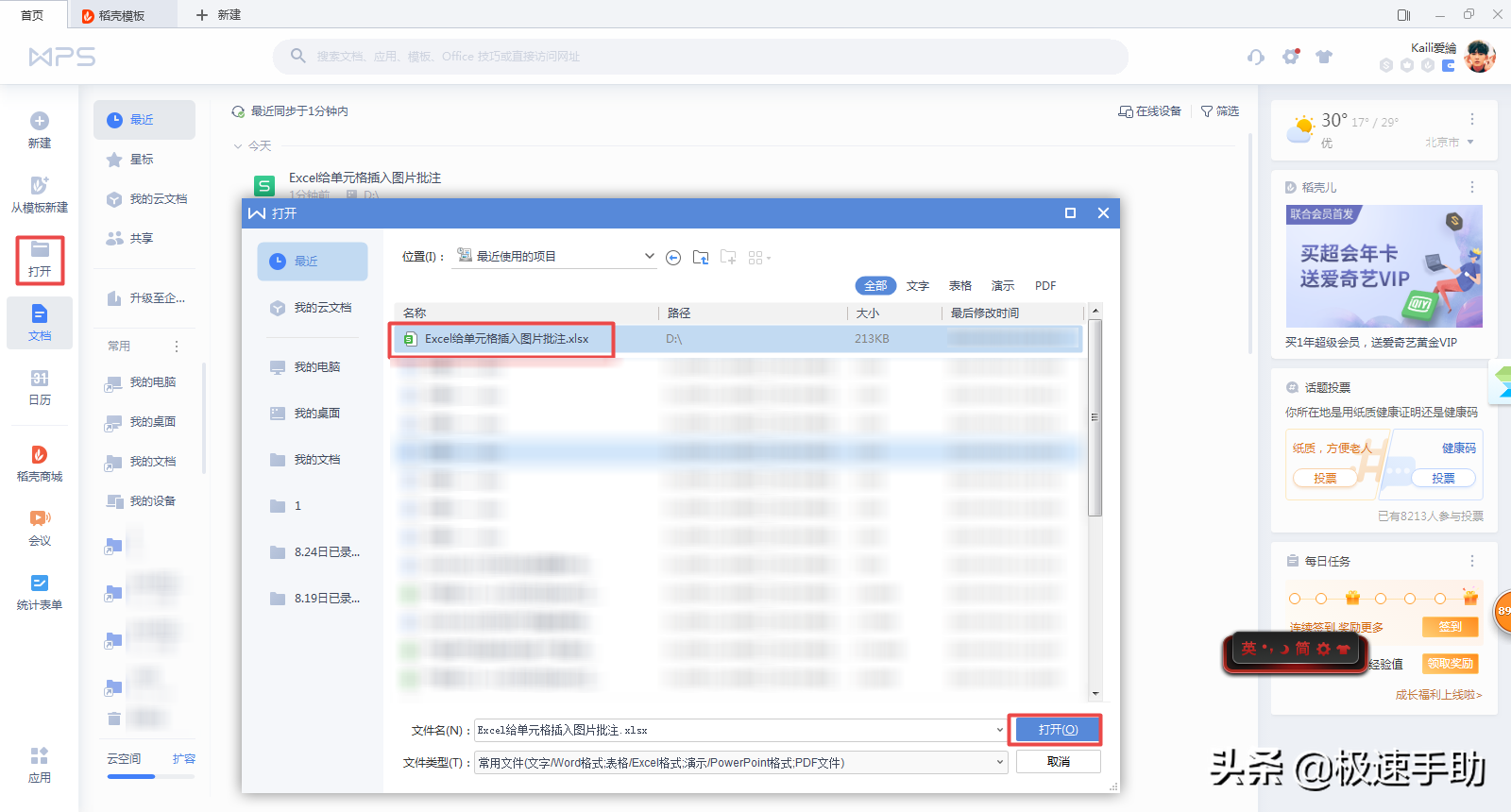The width and height of the screenshot is (1511, 812).
Task: Click the 打开 folder icon in sidebar
Action: click(x=40, y=249)
